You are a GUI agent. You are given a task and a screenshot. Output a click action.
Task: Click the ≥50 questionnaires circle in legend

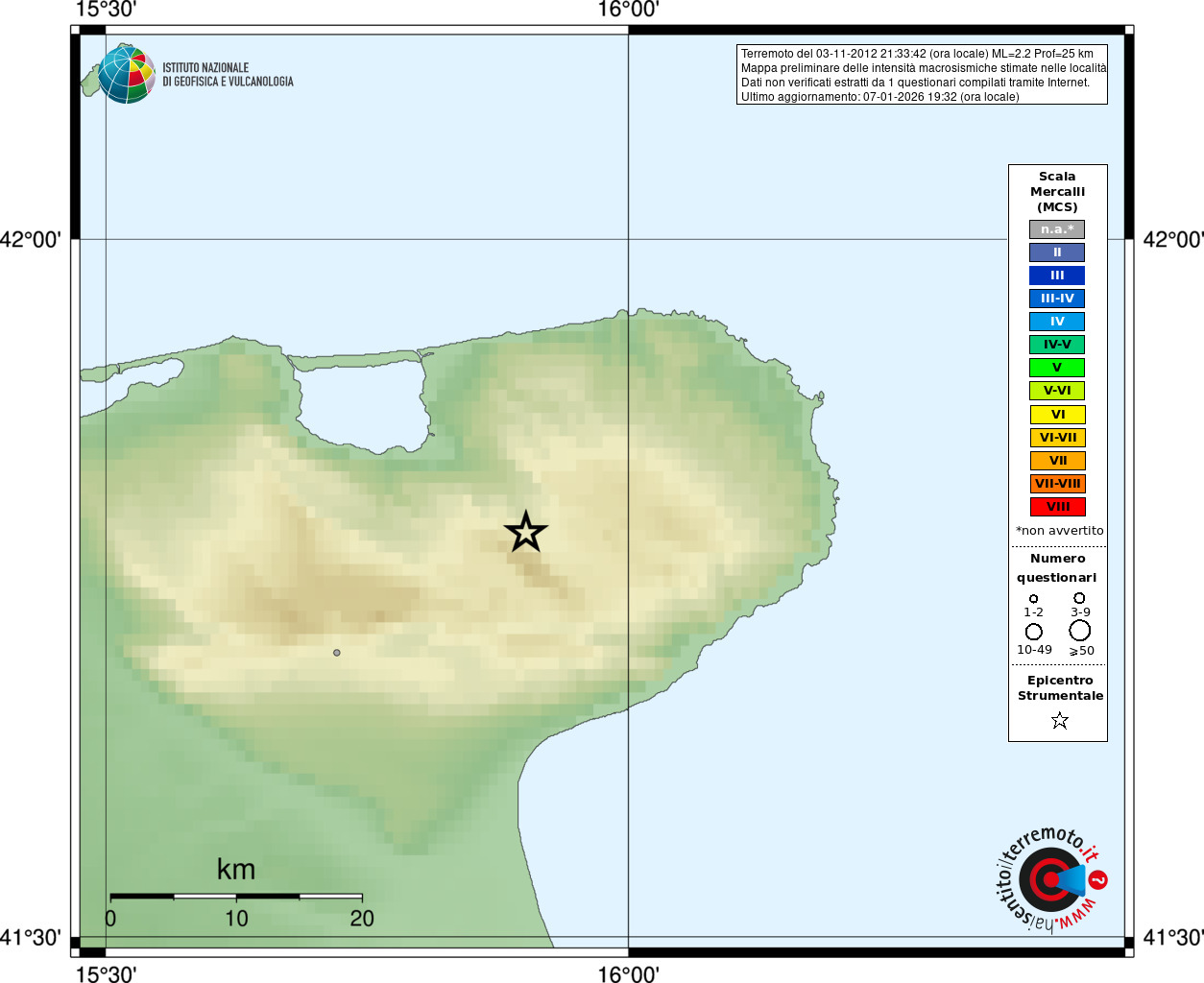pos(1080,631)
